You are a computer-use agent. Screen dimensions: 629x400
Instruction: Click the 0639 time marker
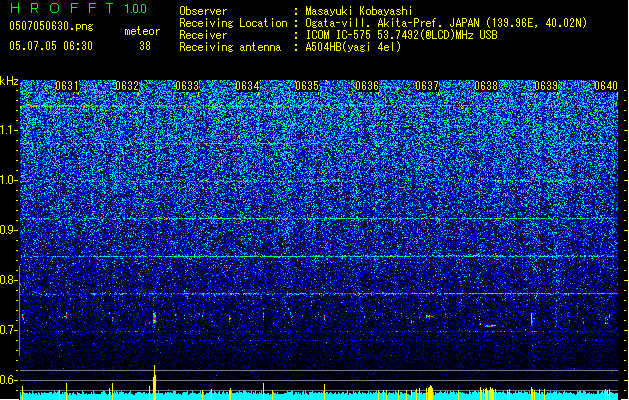point(546,86)
